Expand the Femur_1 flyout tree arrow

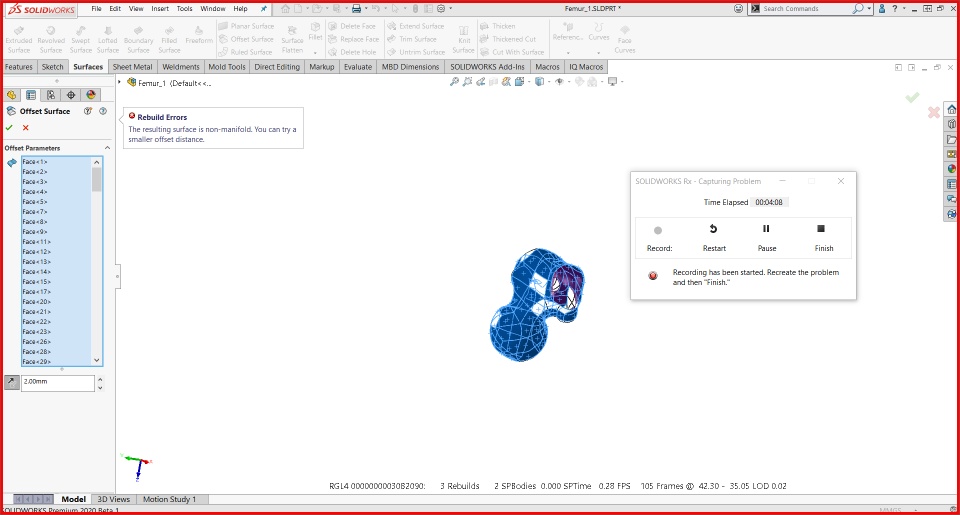[119, 81]
